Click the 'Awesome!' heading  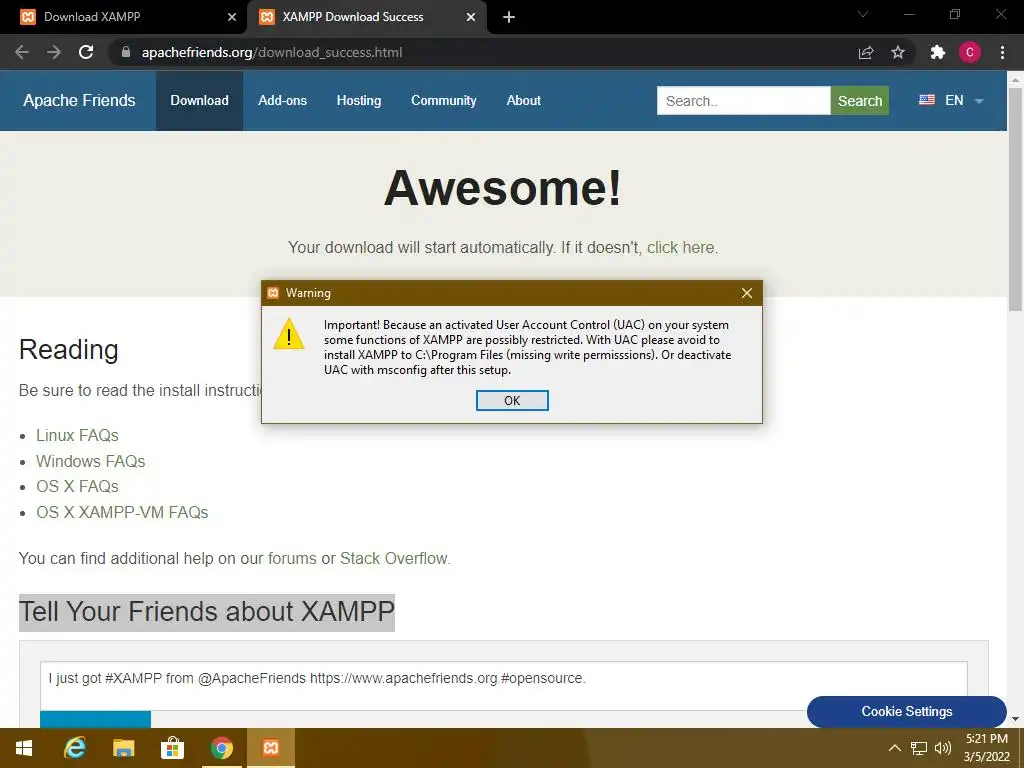point(502,188)
